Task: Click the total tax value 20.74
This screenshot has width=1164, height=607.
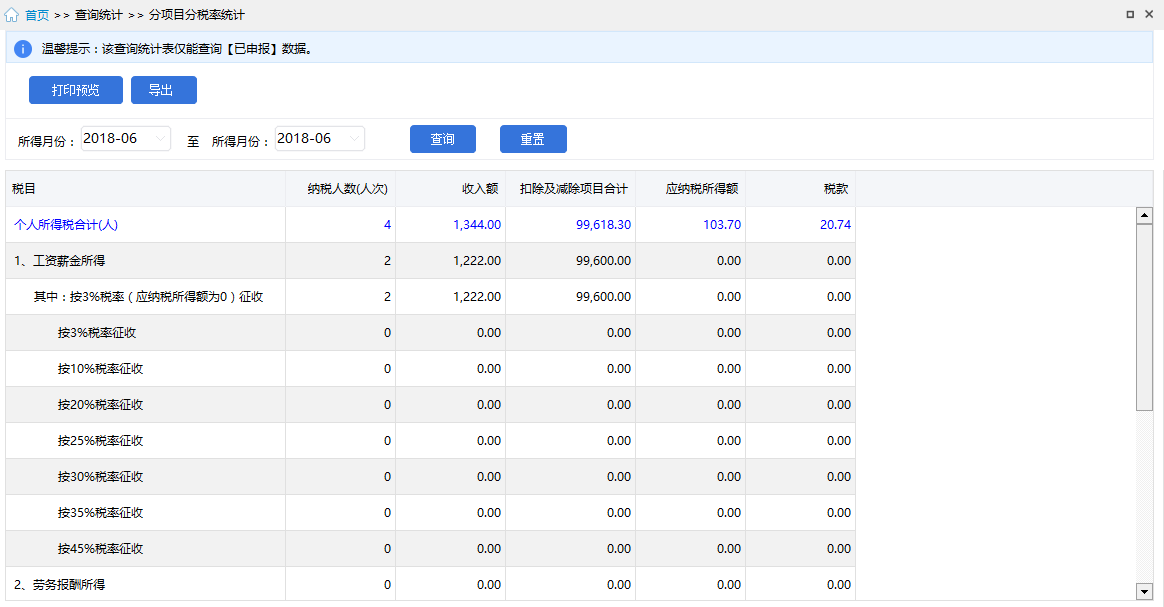Action: click(836, 225)
